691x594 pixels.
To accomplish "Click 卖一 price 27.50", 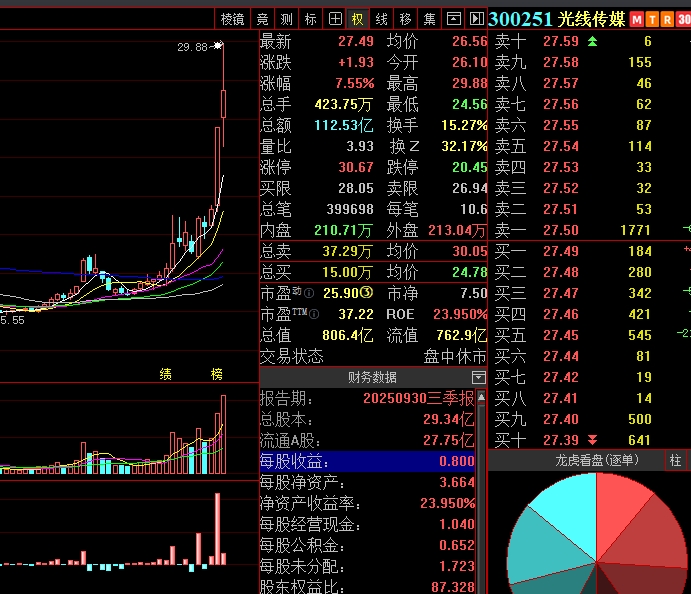I will 561,230.
